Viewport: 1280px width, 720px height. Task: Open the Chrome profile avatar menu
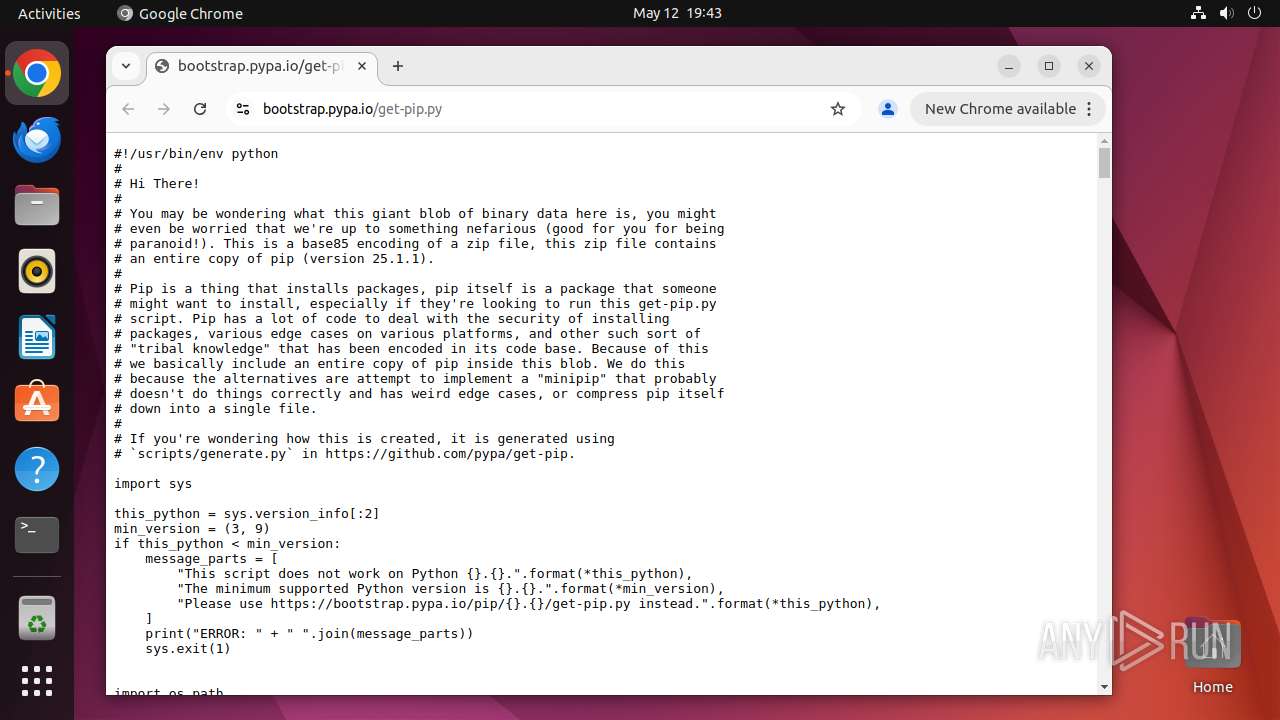pos(887,109)
